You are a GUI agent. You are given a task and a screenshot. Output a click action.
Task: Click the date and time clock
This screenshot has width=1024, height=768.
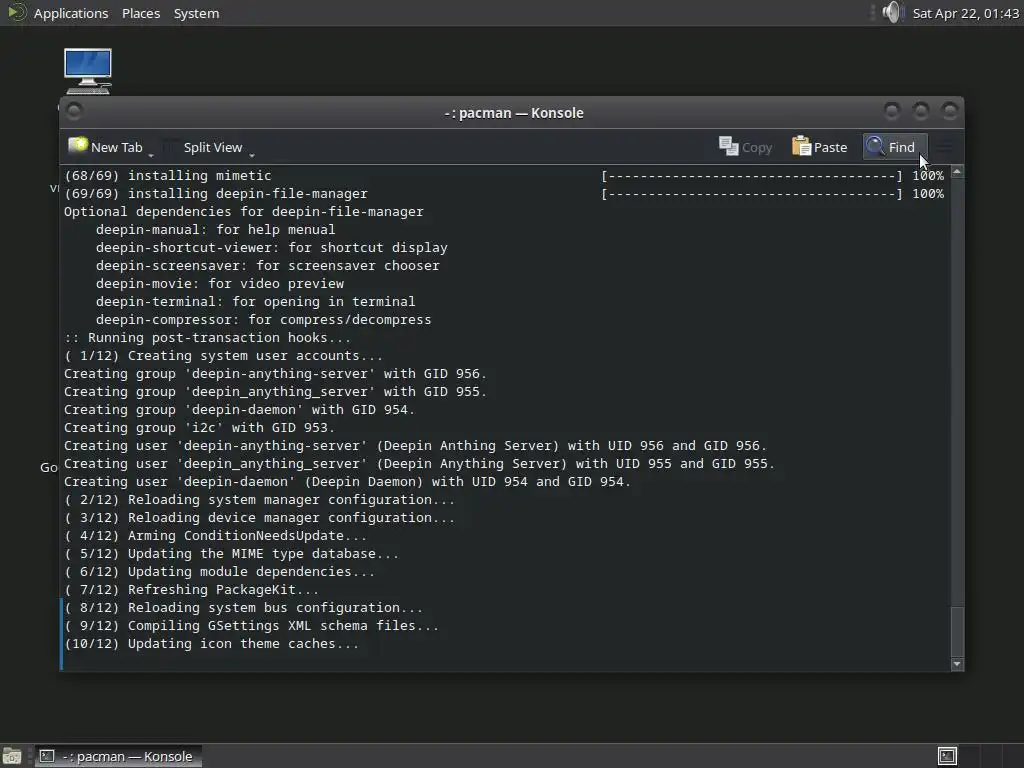click(965, 13)
